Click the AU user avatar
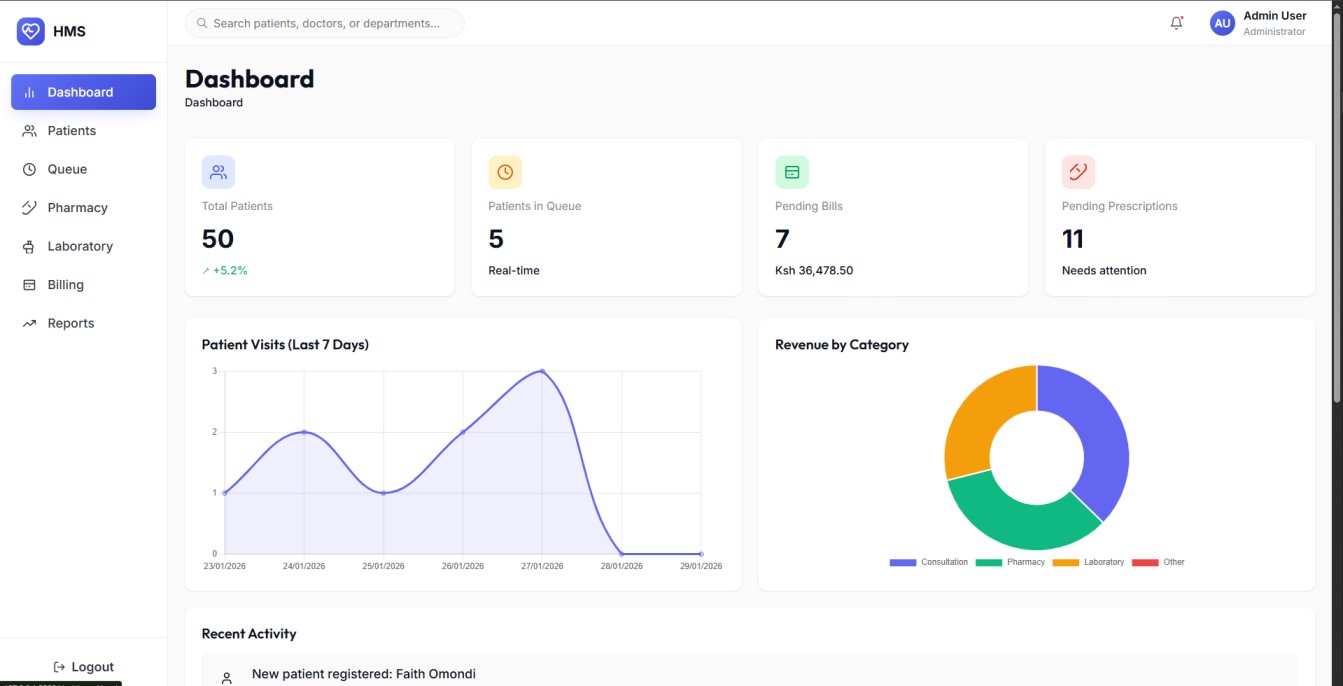1343x686 pixels. point(1222,23)
